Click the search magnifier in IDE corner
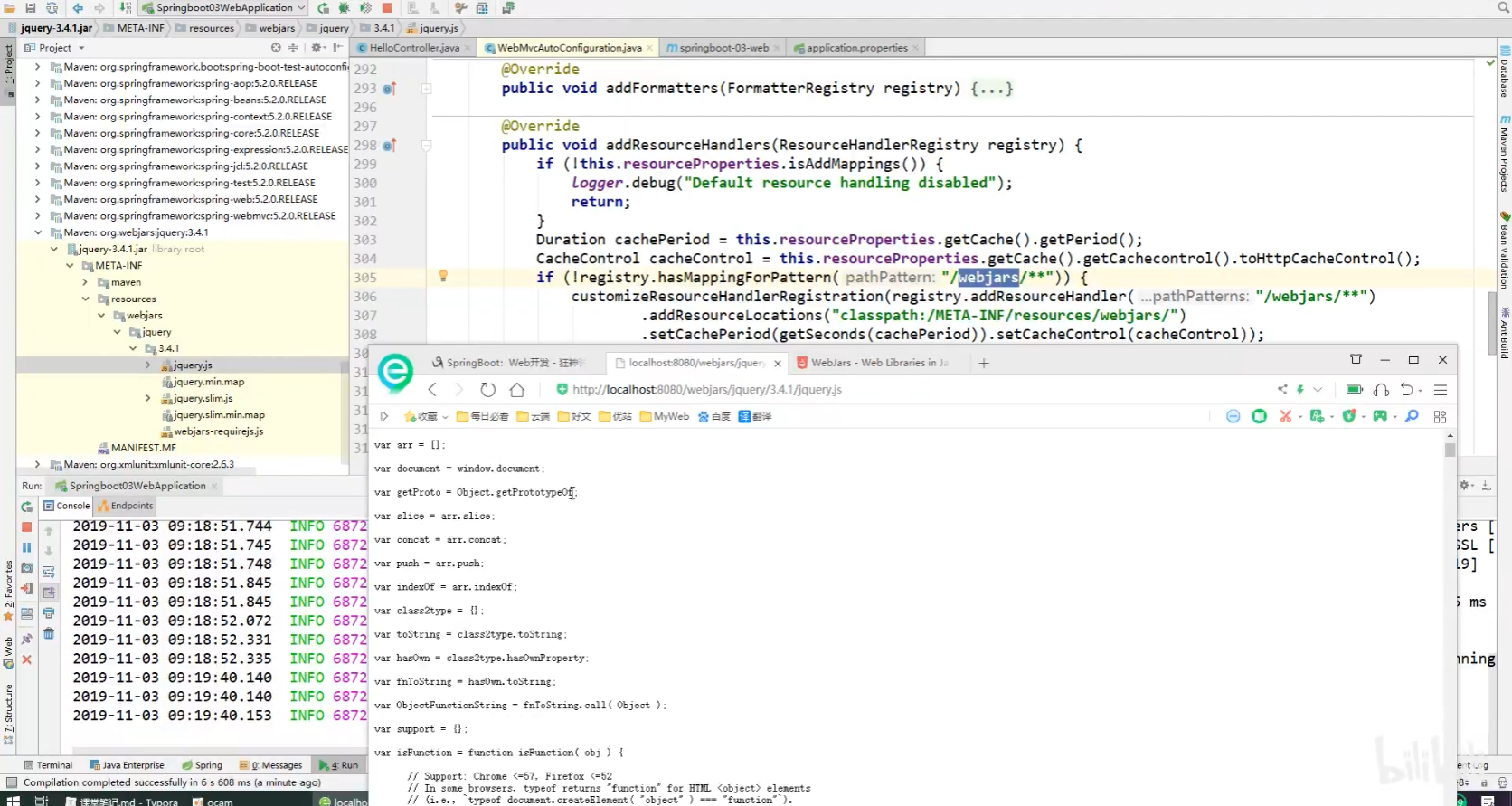 [x=1503, y=8]
